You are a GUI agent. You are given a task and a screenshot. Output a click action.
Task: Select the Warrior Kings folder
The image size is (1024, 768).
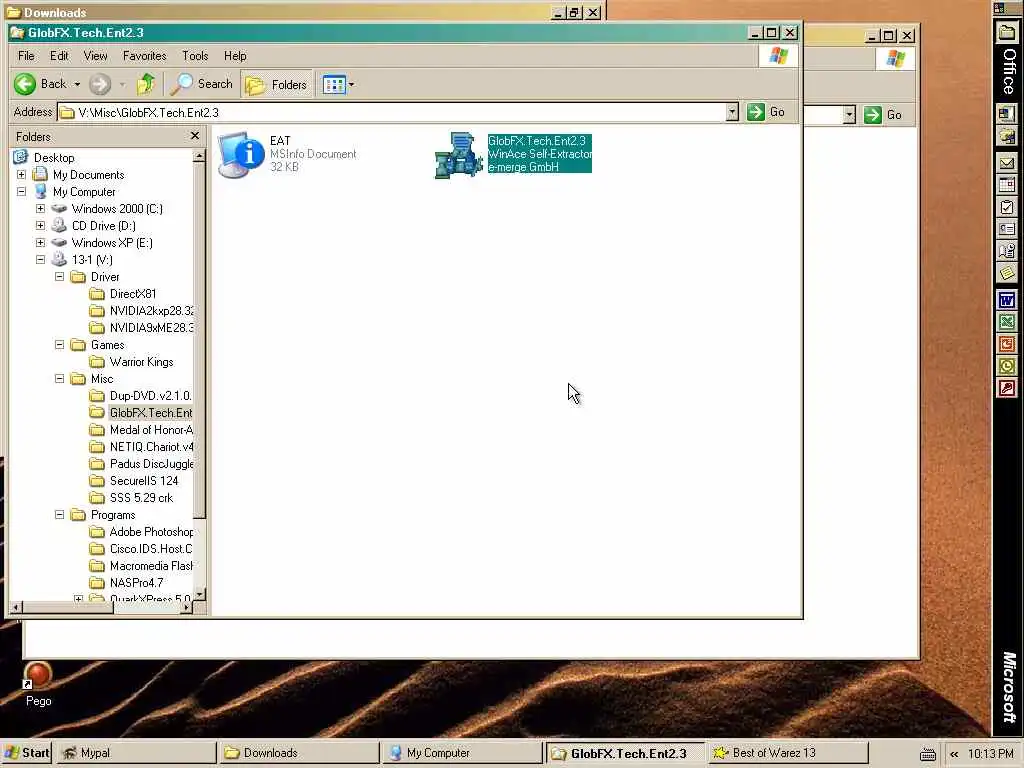141,362
